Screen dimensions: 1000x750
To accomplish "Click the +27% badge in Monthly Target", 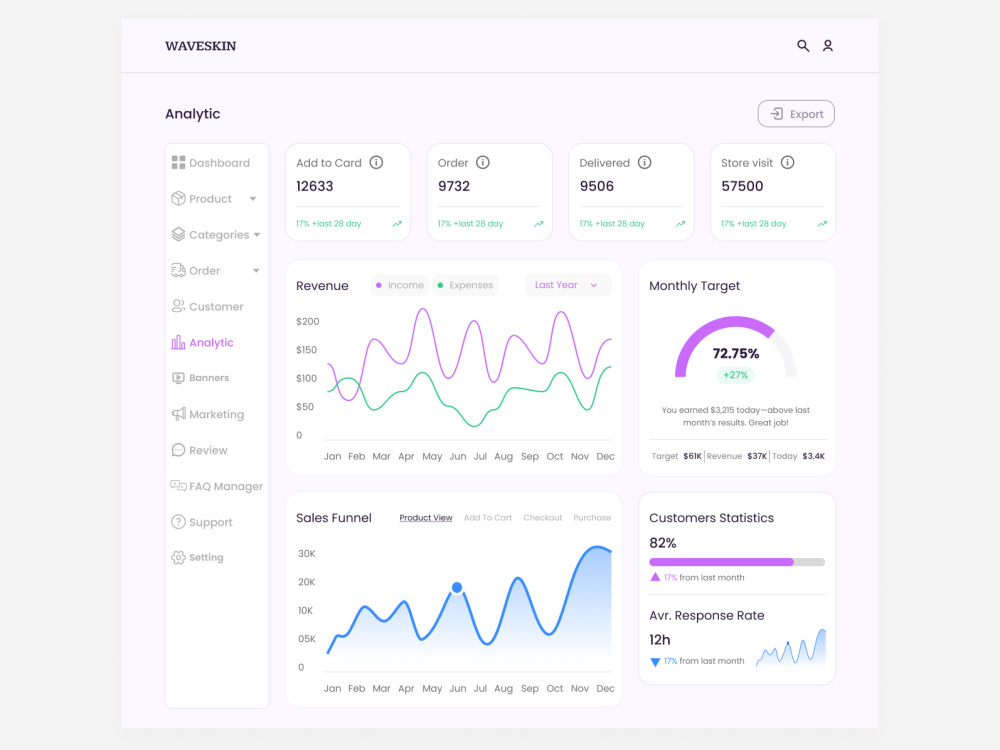I will pos(735,375).
